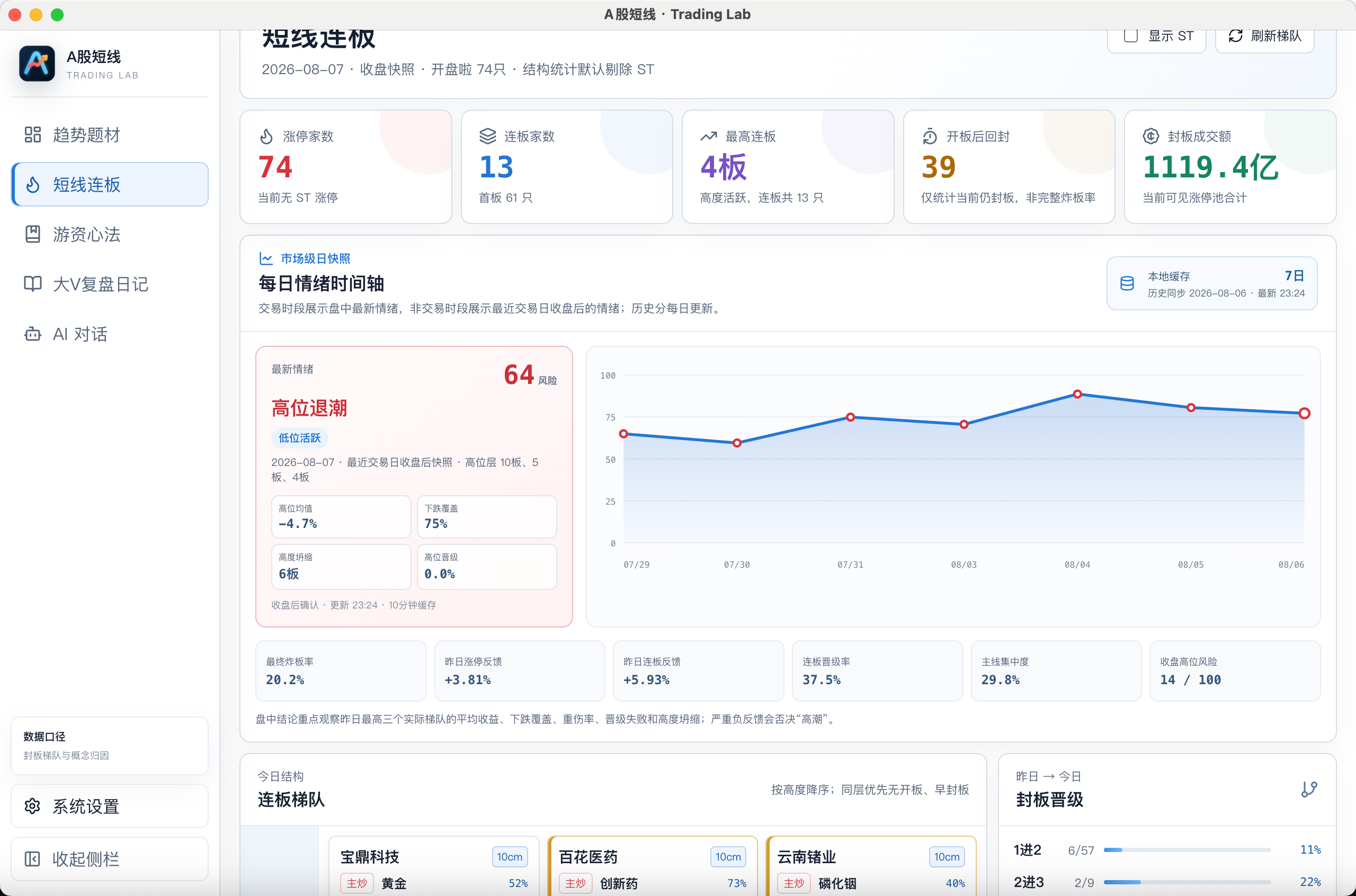Click the timer icon on 开板后回封 card
Screen dimensions: 1356x896
pyautogui.click(x=930, y=137)
